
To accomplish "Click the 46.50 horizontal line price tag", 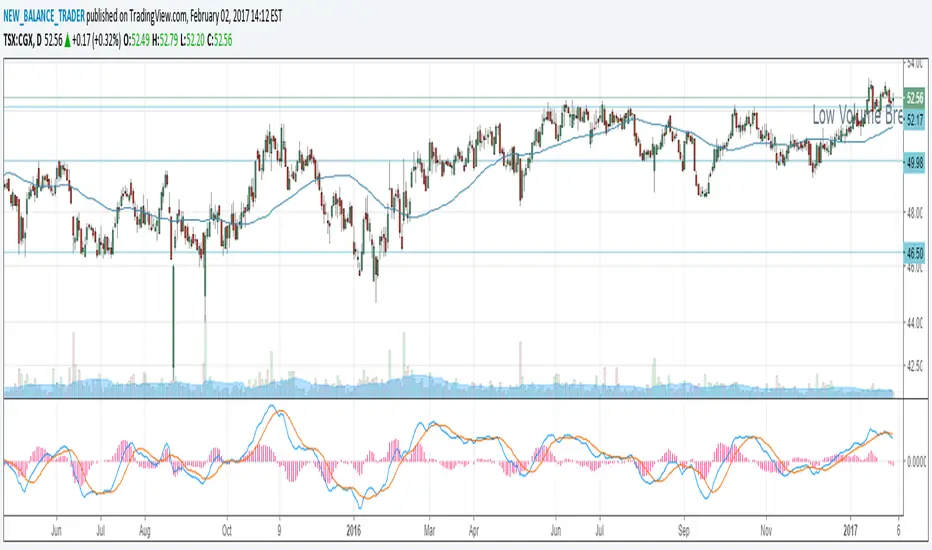I will coord(914,253).
